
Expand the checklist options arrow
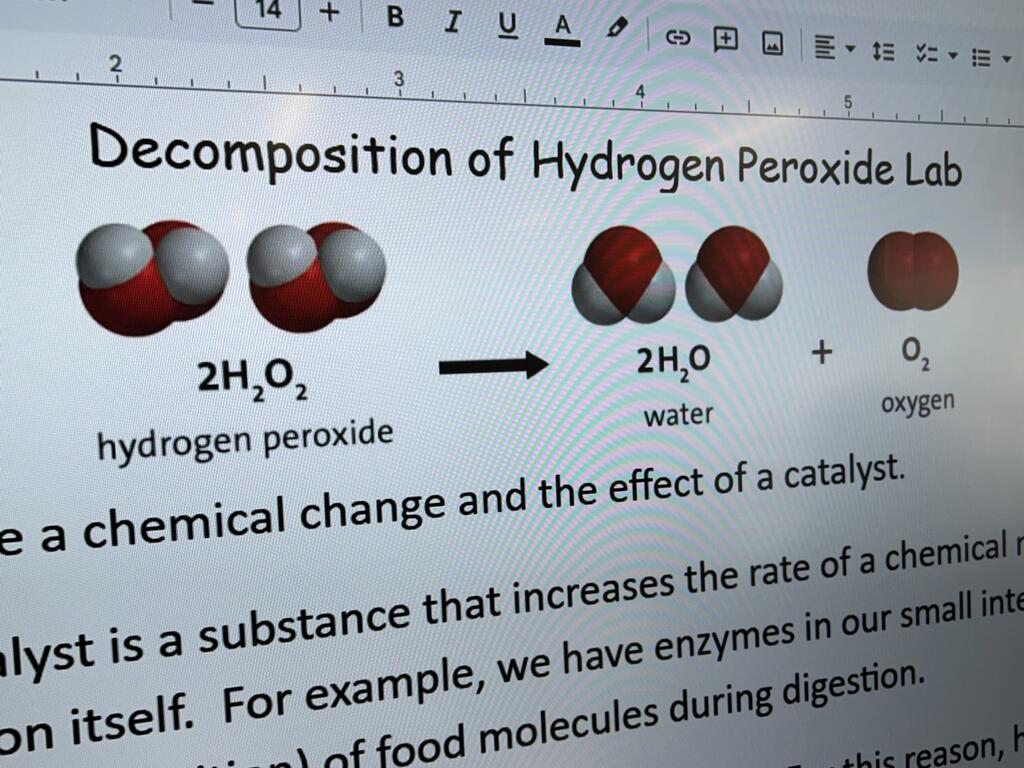[952, 56]
